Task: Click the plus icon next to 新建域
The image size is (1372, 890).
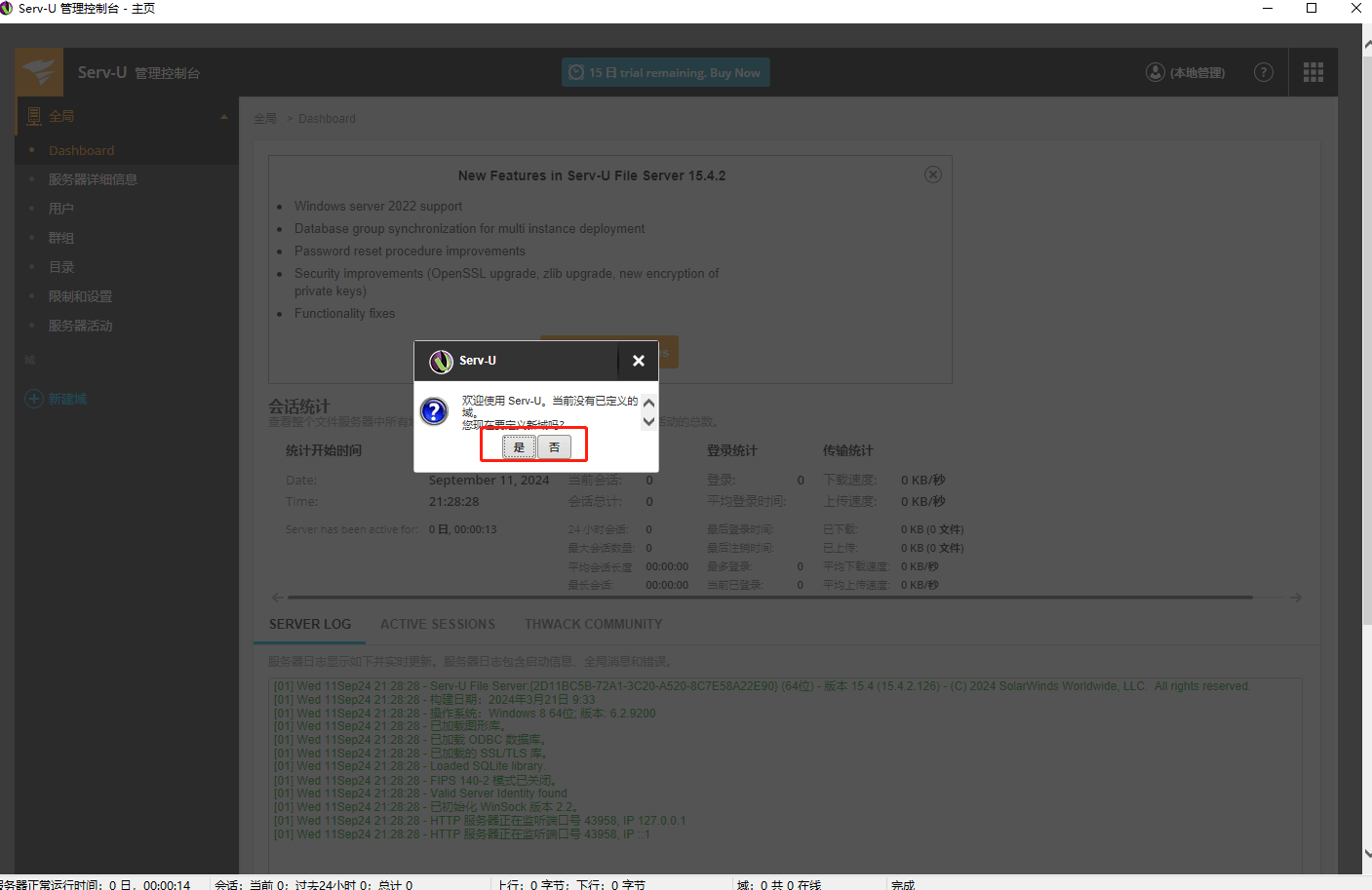Action: (34, 399)
